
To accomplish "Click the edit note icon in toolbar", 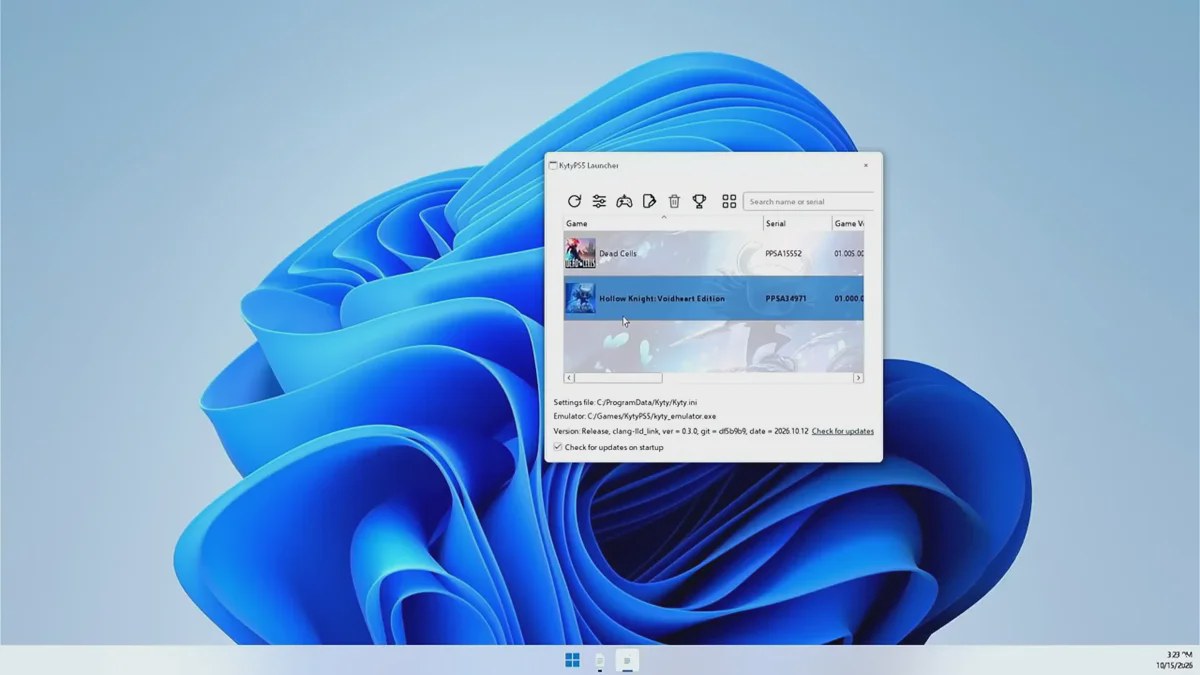I will (649, 201).
